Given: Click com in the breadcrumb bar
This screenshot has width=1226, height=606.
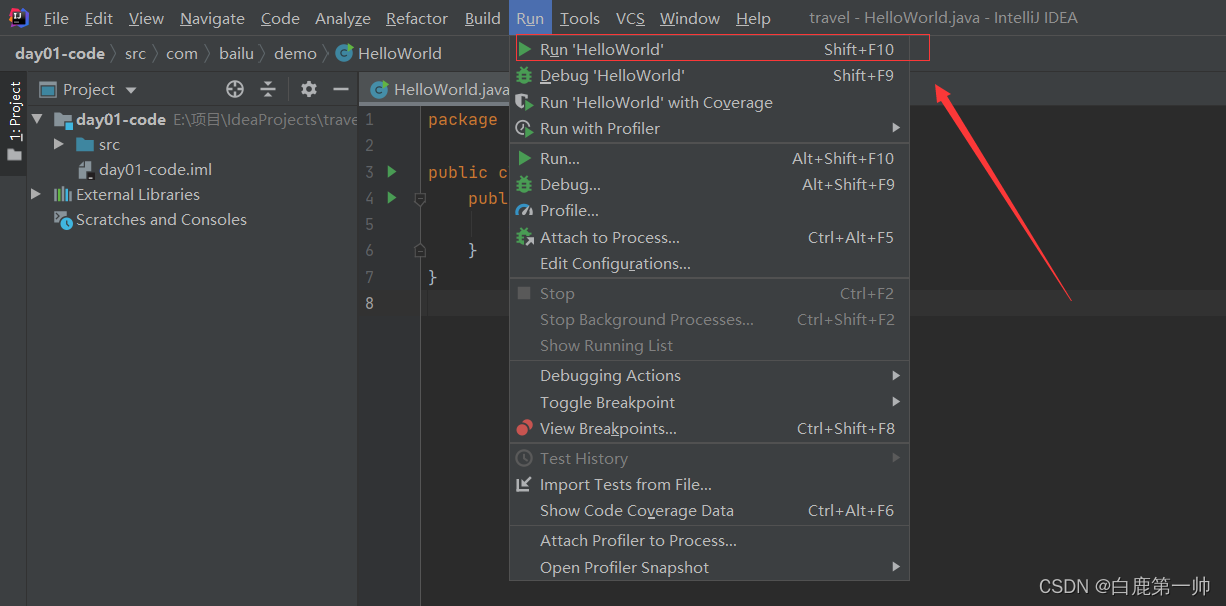Looking at the screenshot, I should click(182, 53).
